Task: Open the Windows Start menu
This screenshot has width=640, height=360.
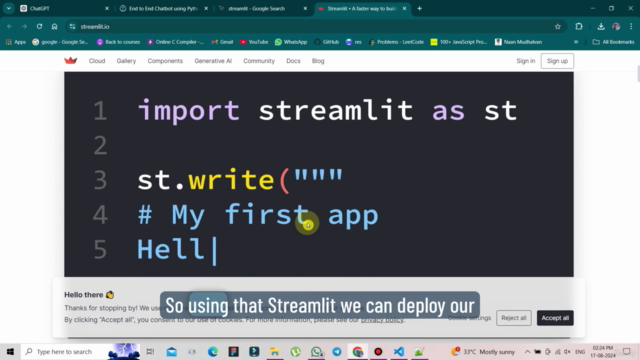Action: 10,351
